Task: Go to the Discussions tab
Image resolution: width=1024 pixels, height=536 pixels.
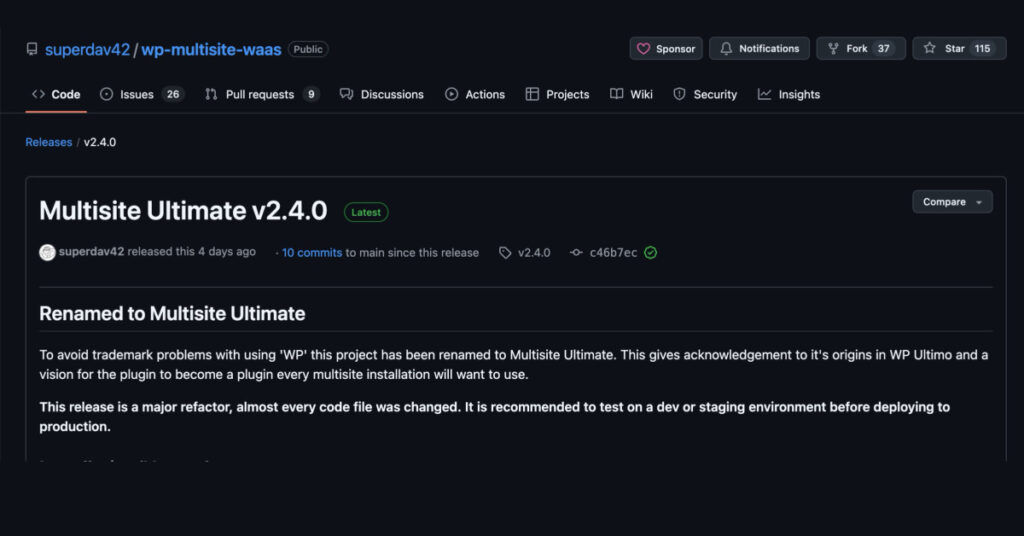Action: click(382, 94)
